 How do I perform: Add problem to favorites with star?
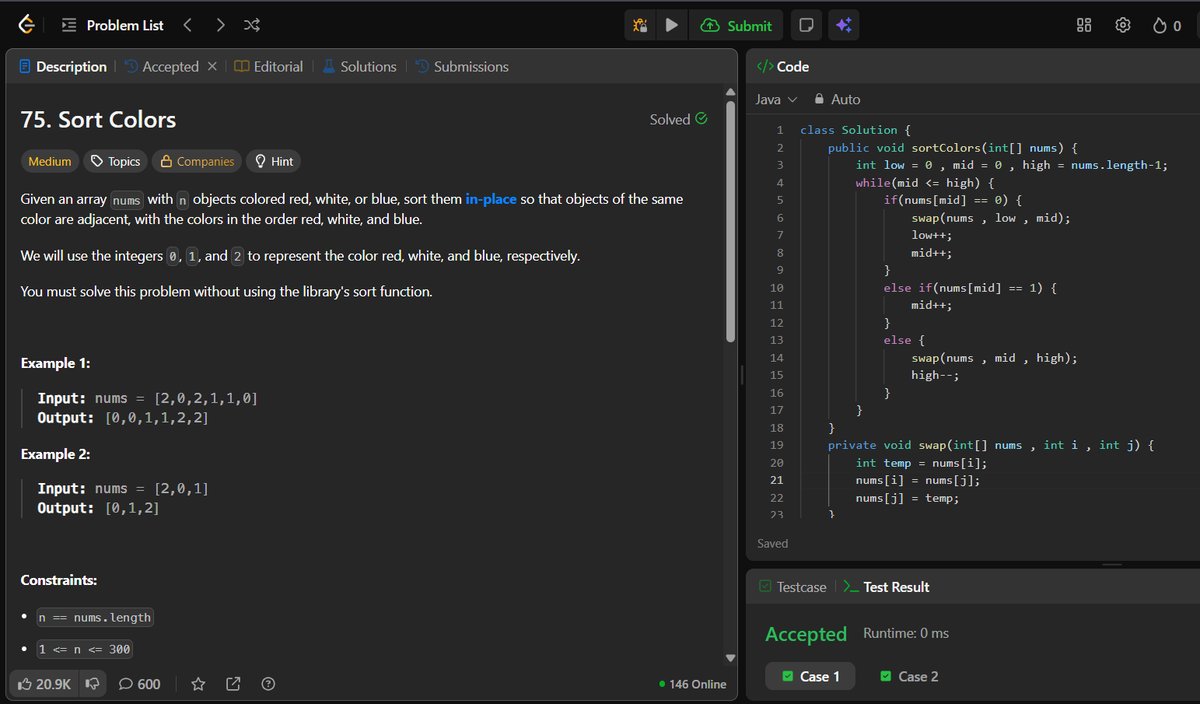point(198,684)
